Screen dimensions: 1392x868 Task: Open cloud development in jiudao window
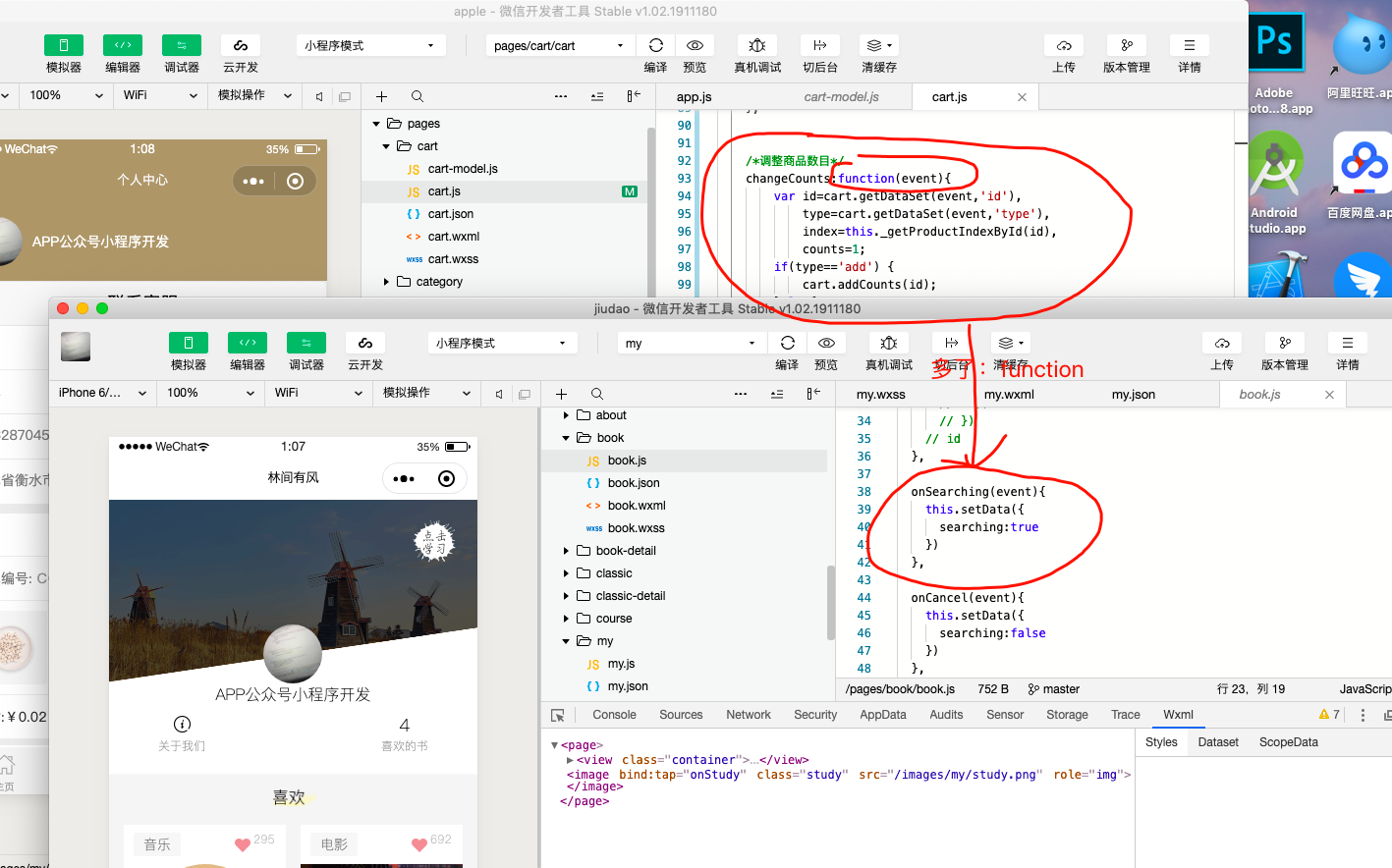tap(364, 343)
